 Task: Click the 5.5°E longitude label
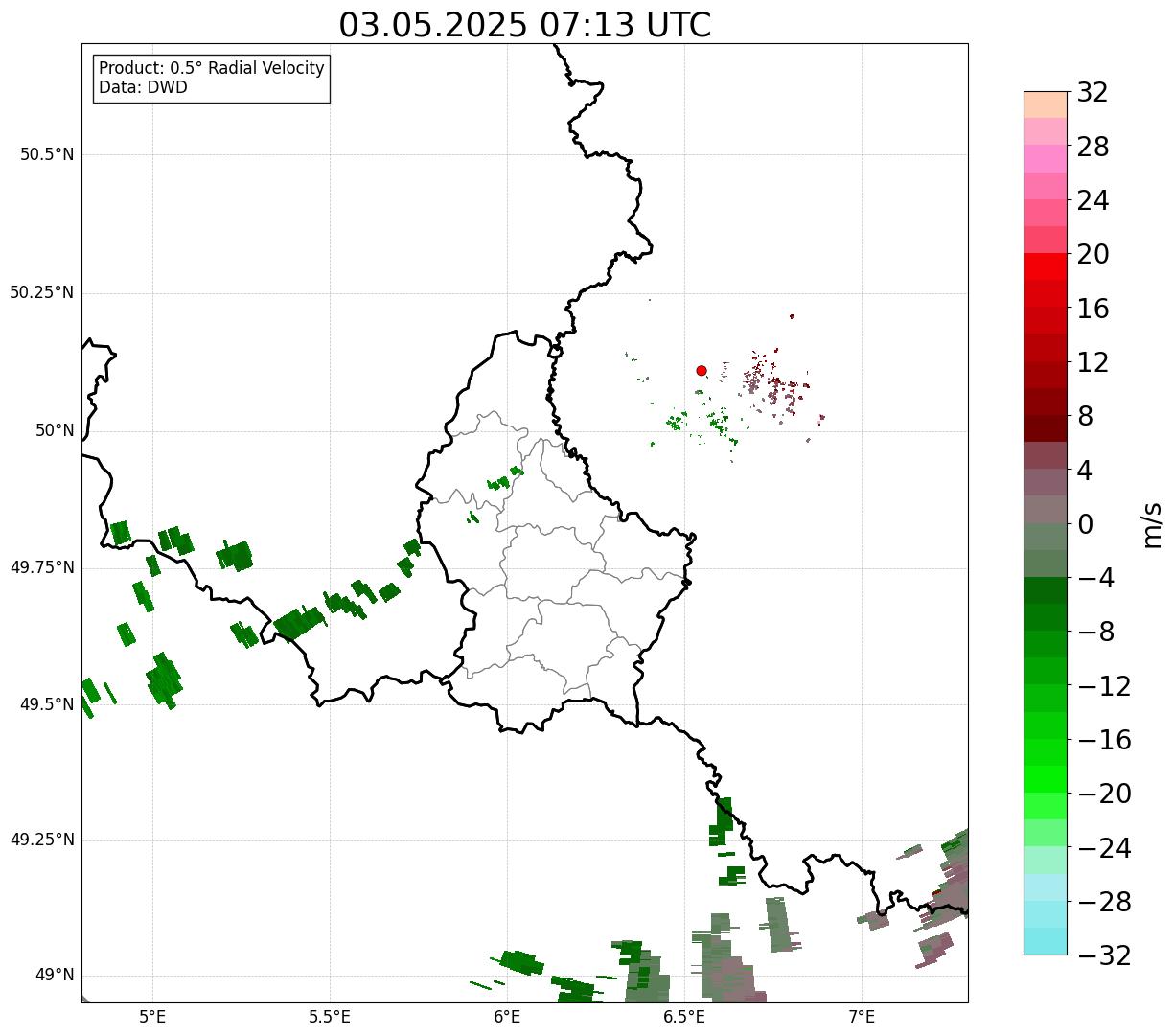tap(330, 1016)
